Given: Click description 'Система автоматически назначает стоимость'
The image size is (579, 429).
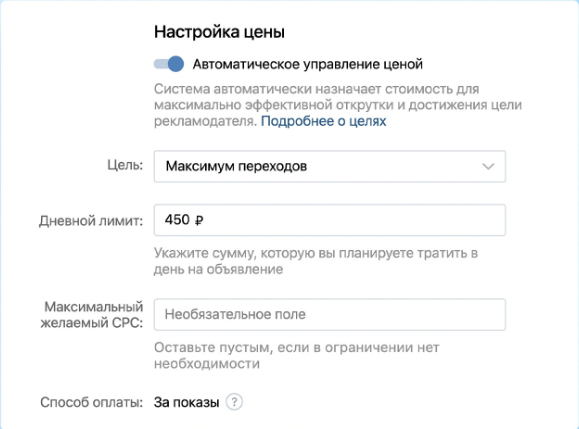Looking at the screenshot, I should click(x=304, y=89).
